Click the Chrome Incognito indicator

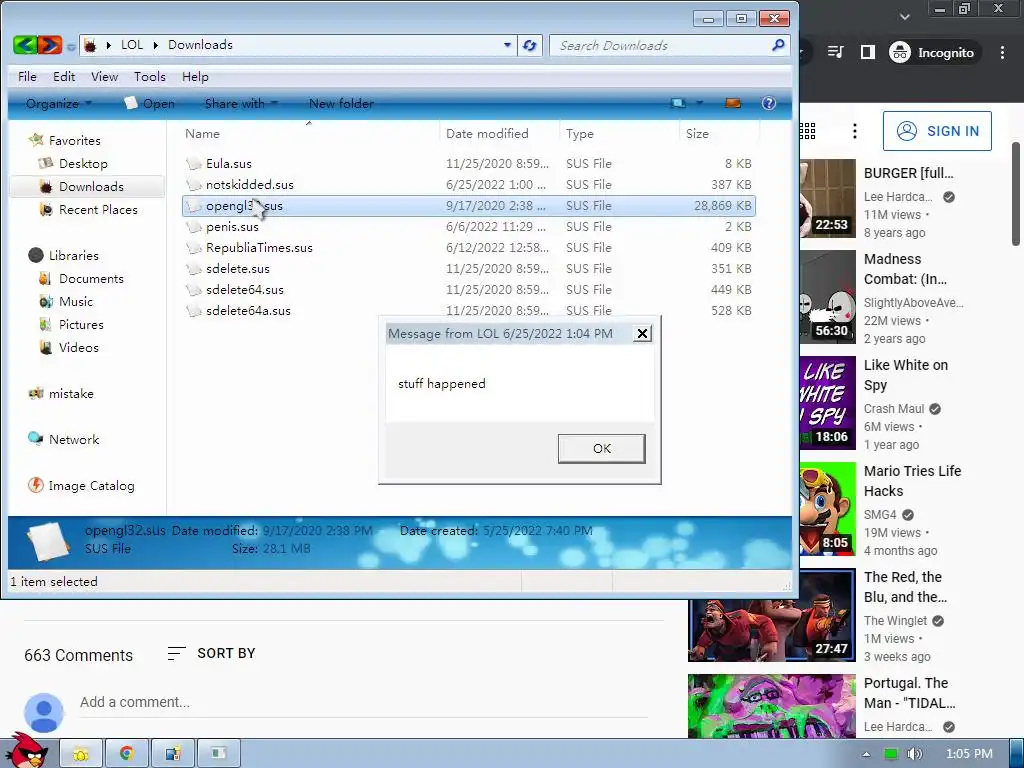pos(933,52)
